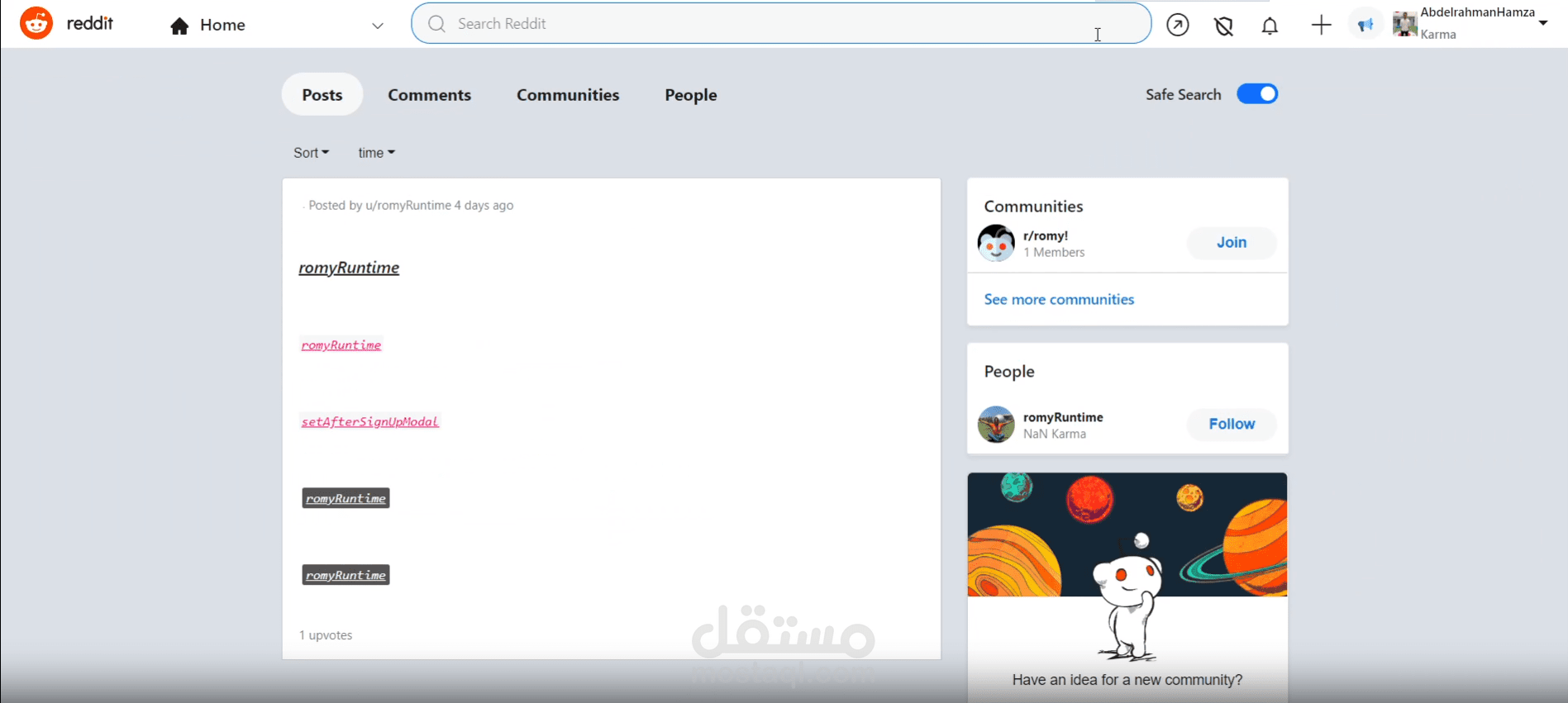Click the 'NaN Karma' text
The height and width of the screenshot is (703, 1568).
pos(1055,435)
